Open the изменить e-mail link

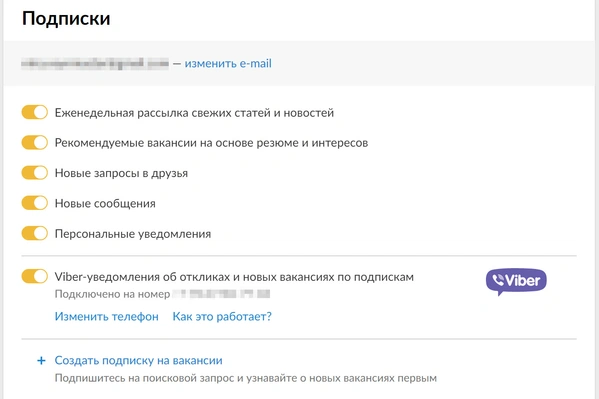click(228, 63)
